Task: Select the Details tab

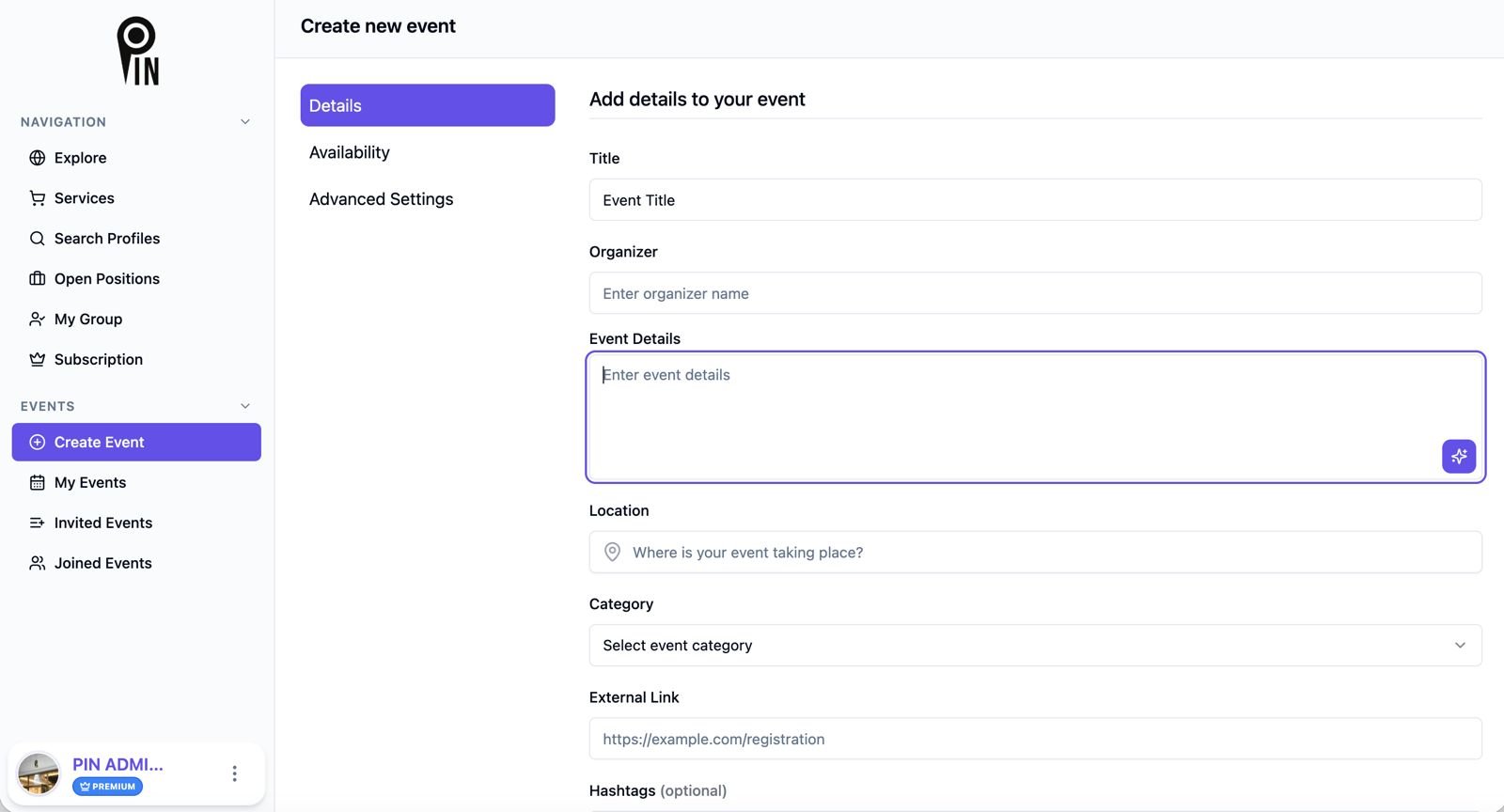Action: click(x=427, y=105)
